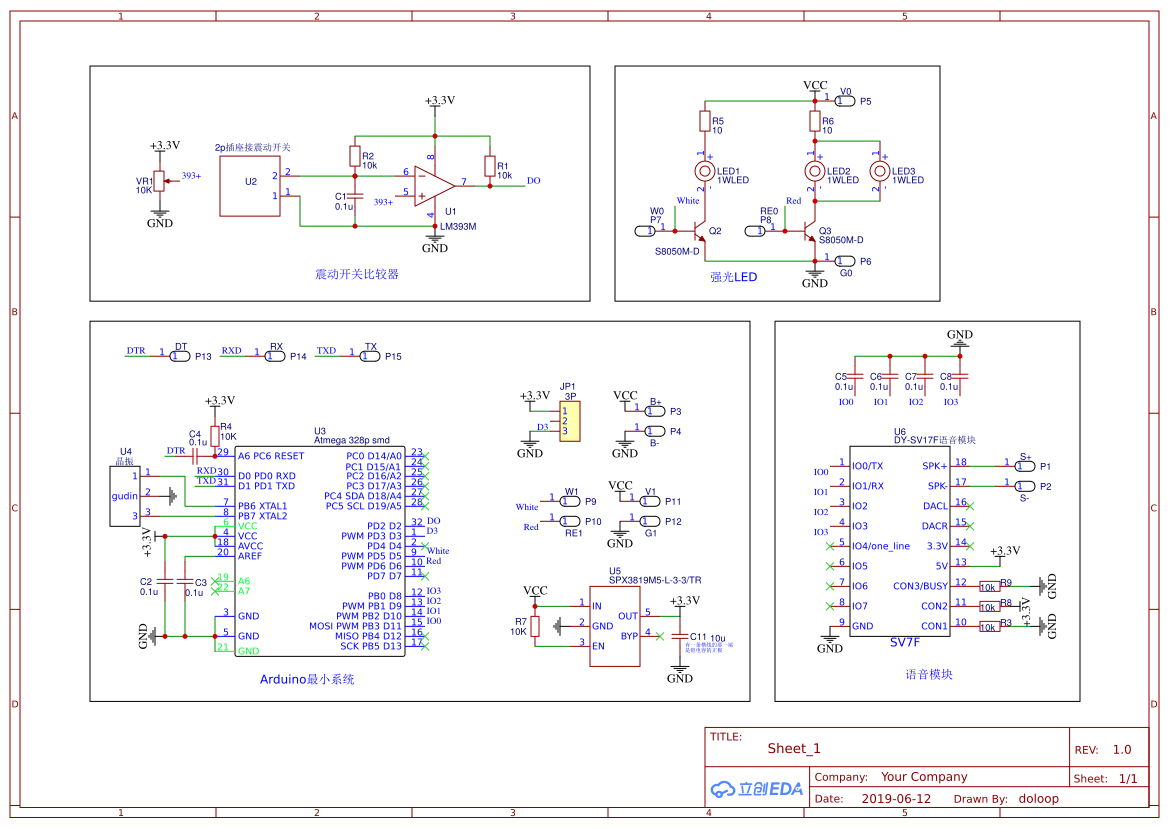Select the Q2 S8050M-D transistor
Viewport: 1169px width, 828px height.
coord(702,231)
